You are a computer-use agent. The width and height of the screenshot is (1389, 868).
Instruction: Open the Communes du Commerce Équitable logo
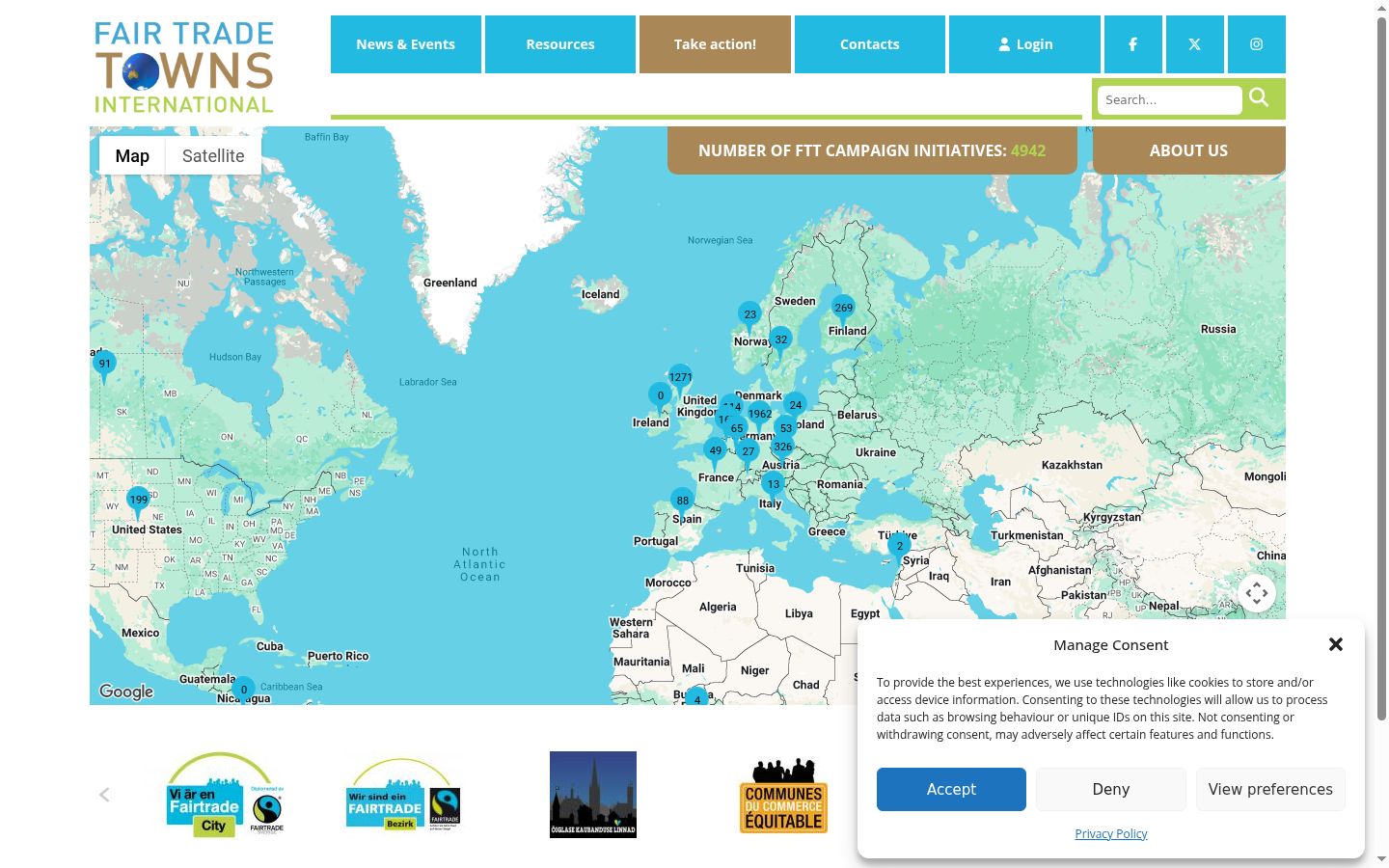pos(783,797)
